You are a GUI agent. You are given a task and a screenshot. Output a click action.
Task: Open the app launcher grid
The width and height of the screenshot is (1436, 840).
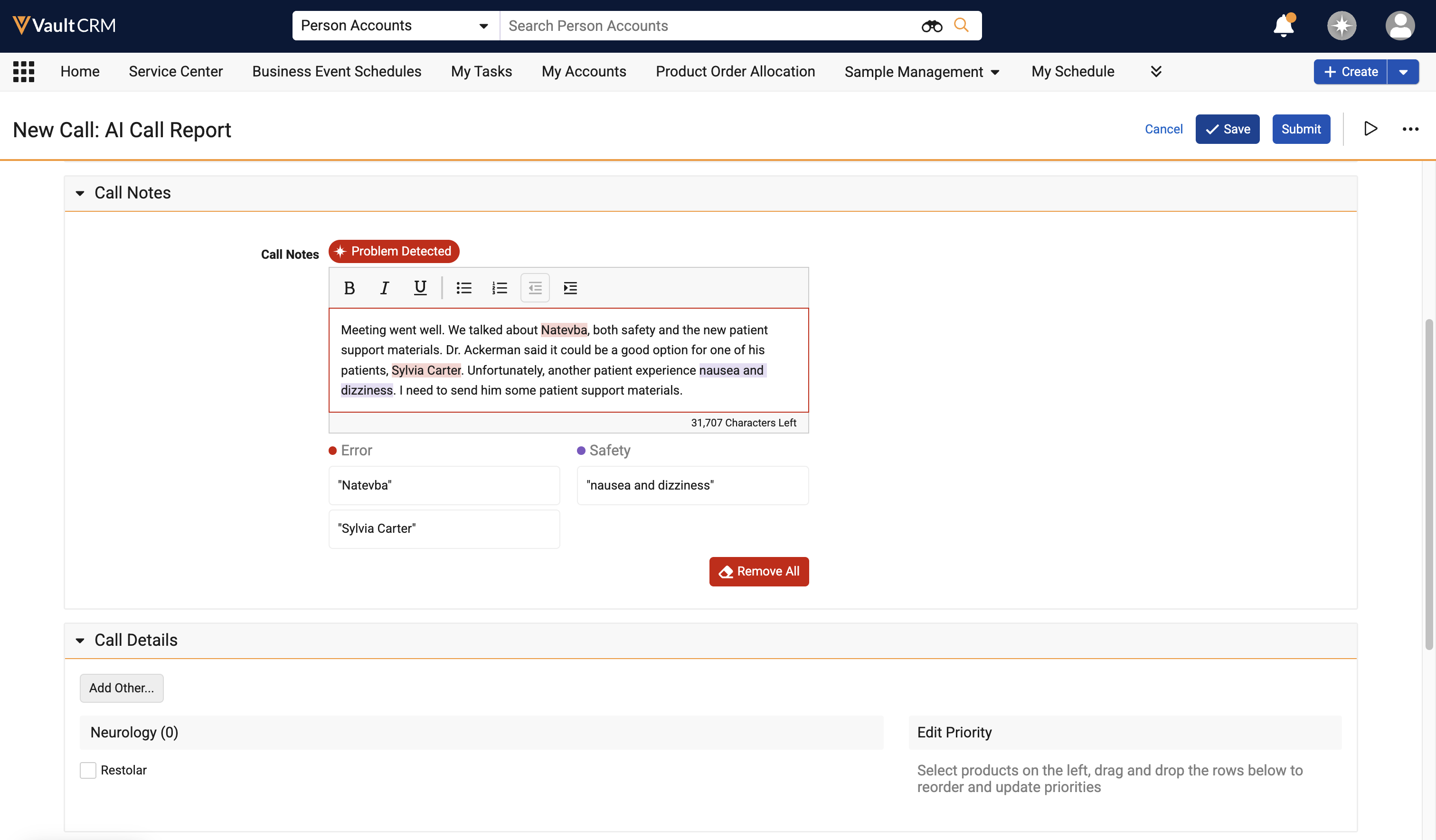(x=24, y=72)
